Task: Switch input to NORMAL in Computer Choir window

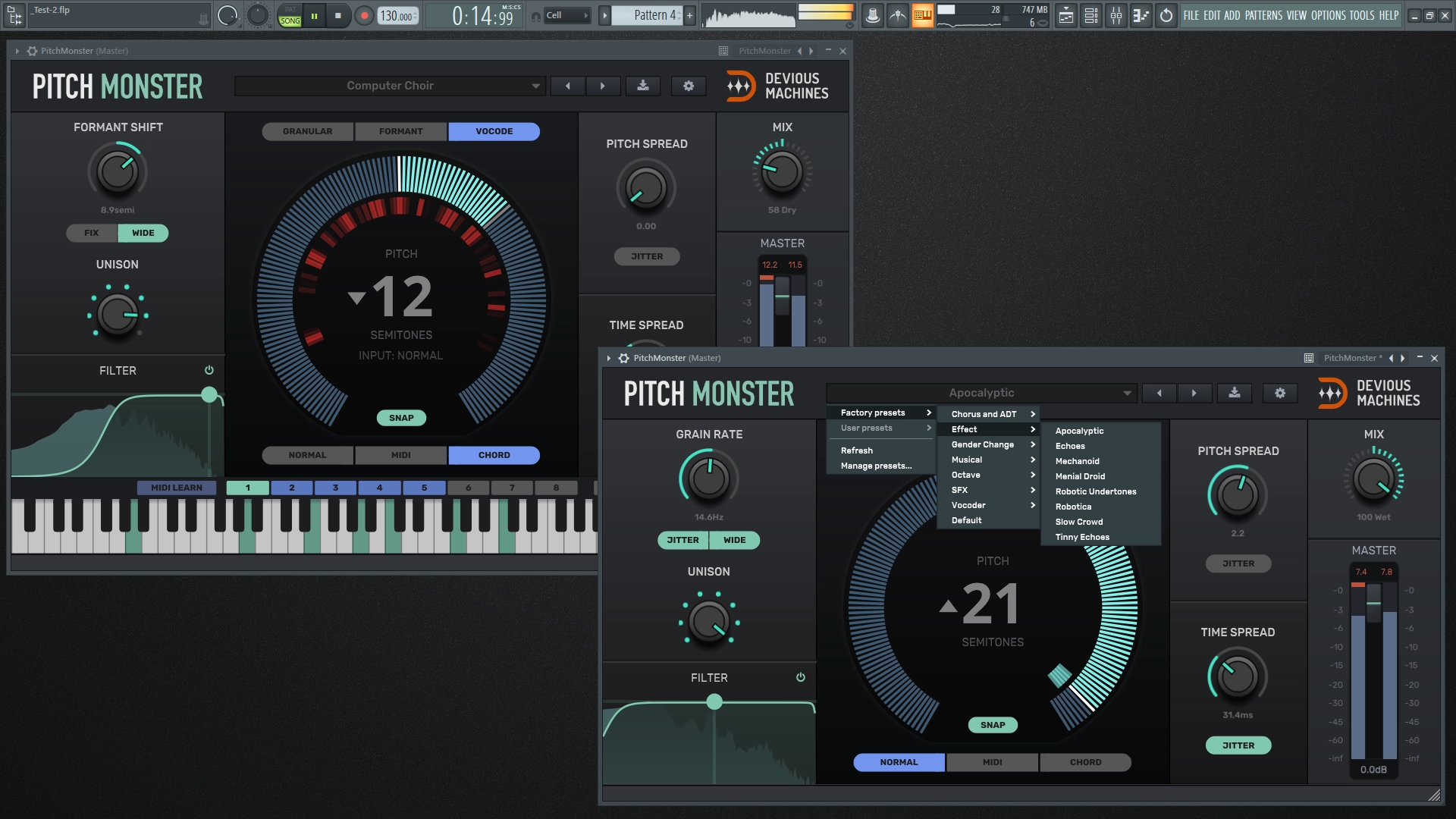Action: (x=308, y=455)
